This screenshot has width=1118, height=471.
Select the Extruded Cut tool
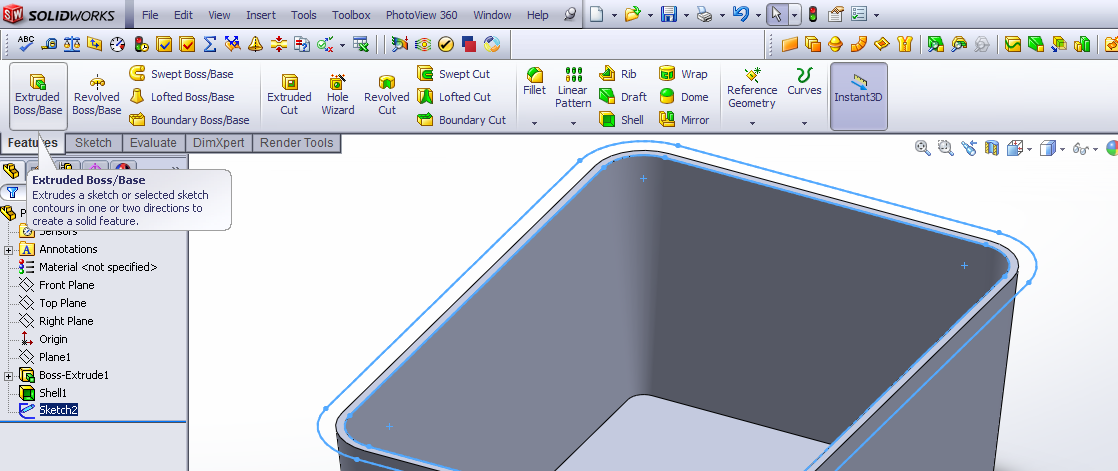tap(289, 95)
